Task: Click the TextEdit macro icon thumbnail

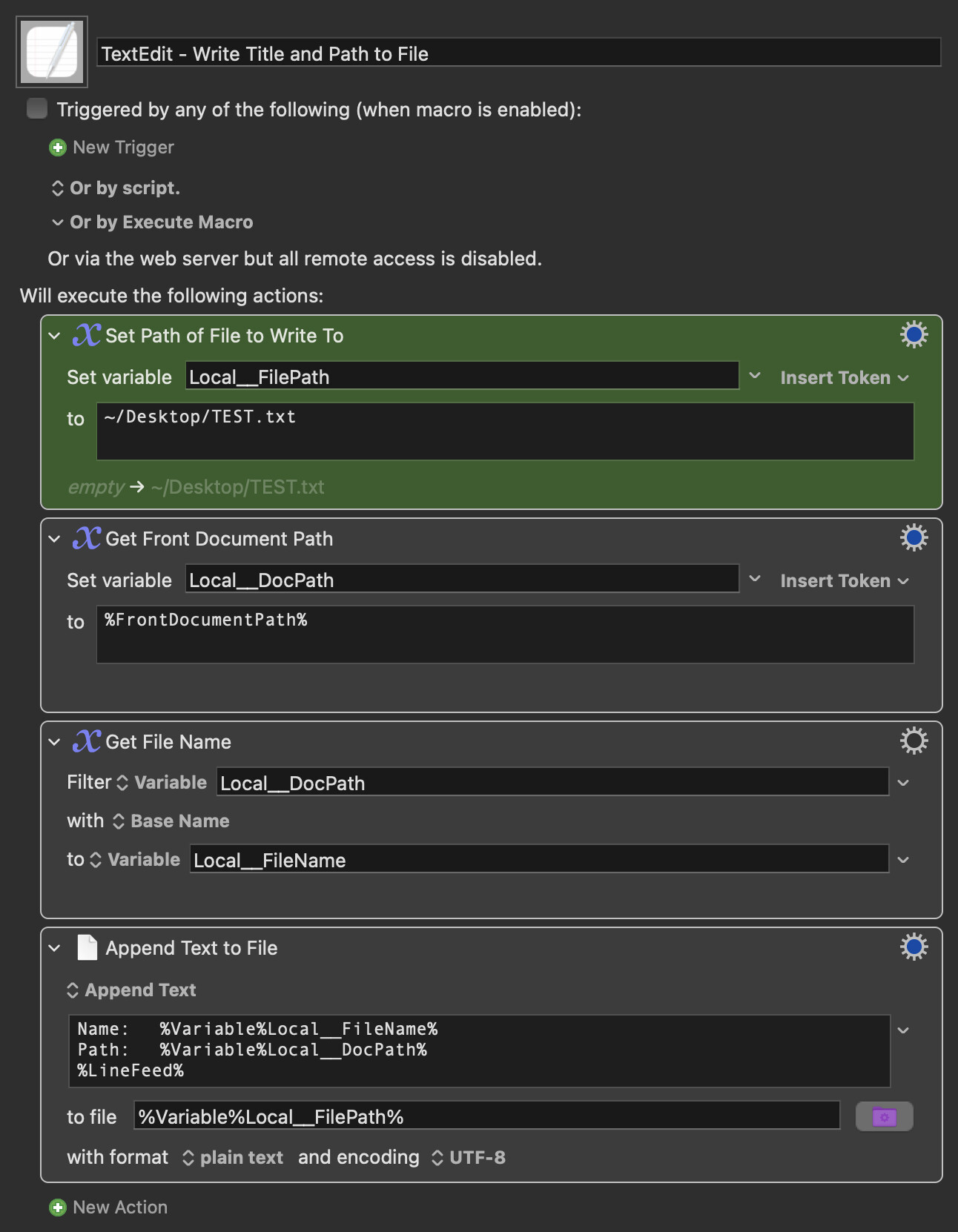Action: [52, 52]
